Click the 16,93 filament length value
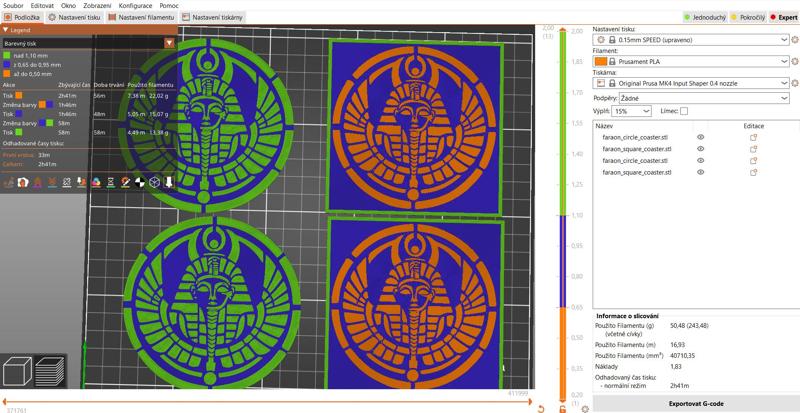Image resolution: width=800 pixels, height=413 pixels. point(677,345)
